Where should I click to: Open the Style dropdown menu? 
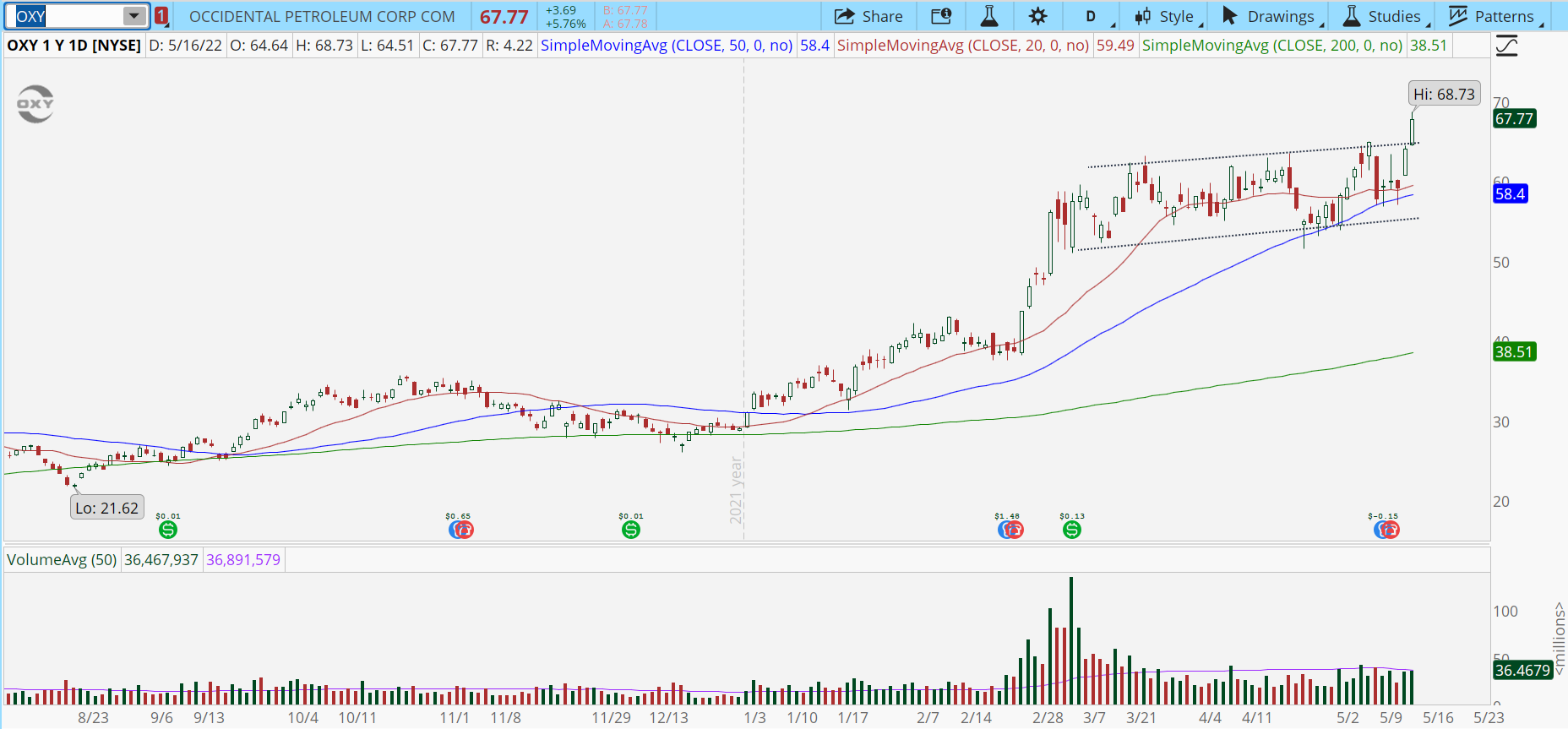point(1168,16)
